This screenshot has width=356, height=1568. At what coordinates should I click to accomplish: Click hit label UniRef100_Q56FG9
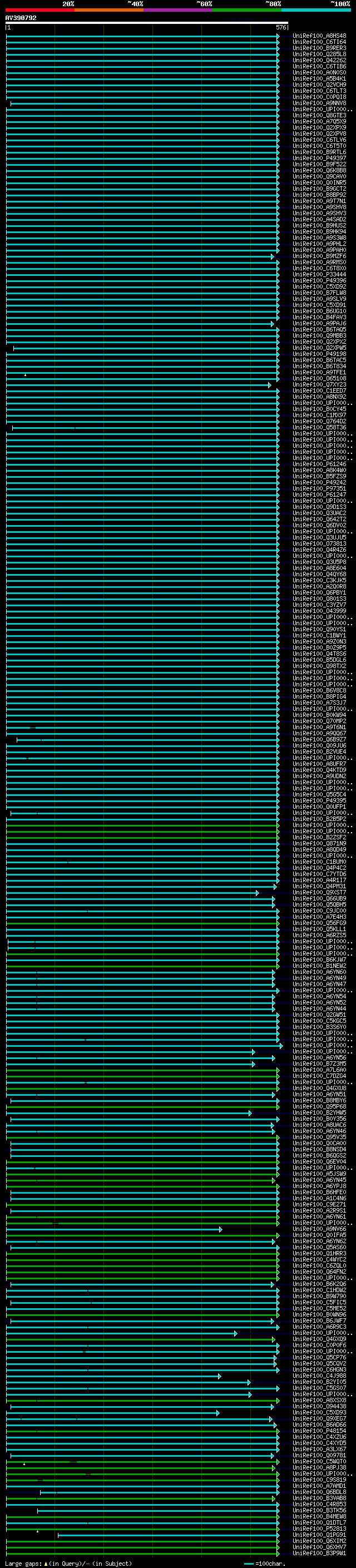(x=319, y=923)
